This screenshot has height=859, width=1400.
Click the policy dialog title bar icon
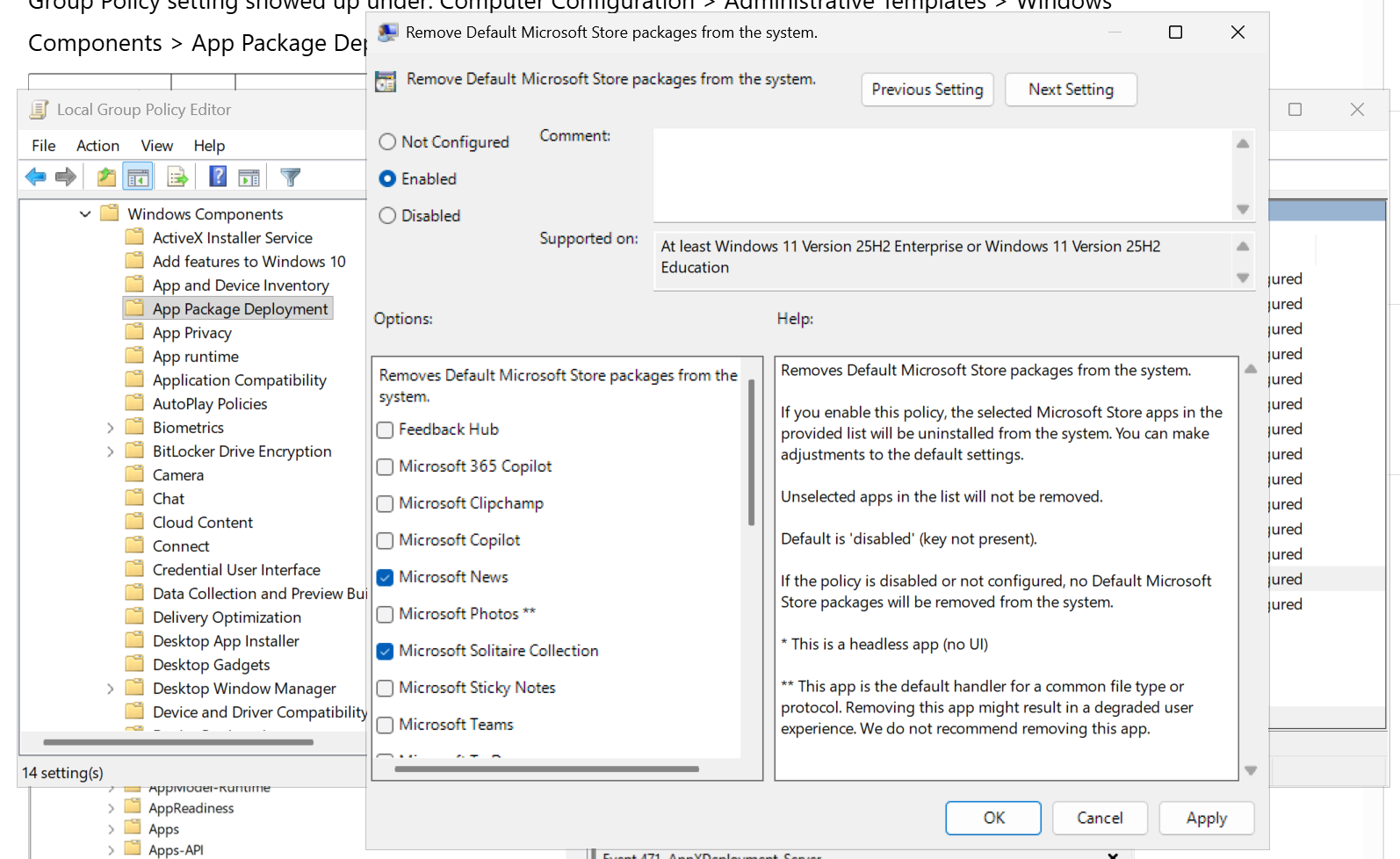click(x=387, y=33)
